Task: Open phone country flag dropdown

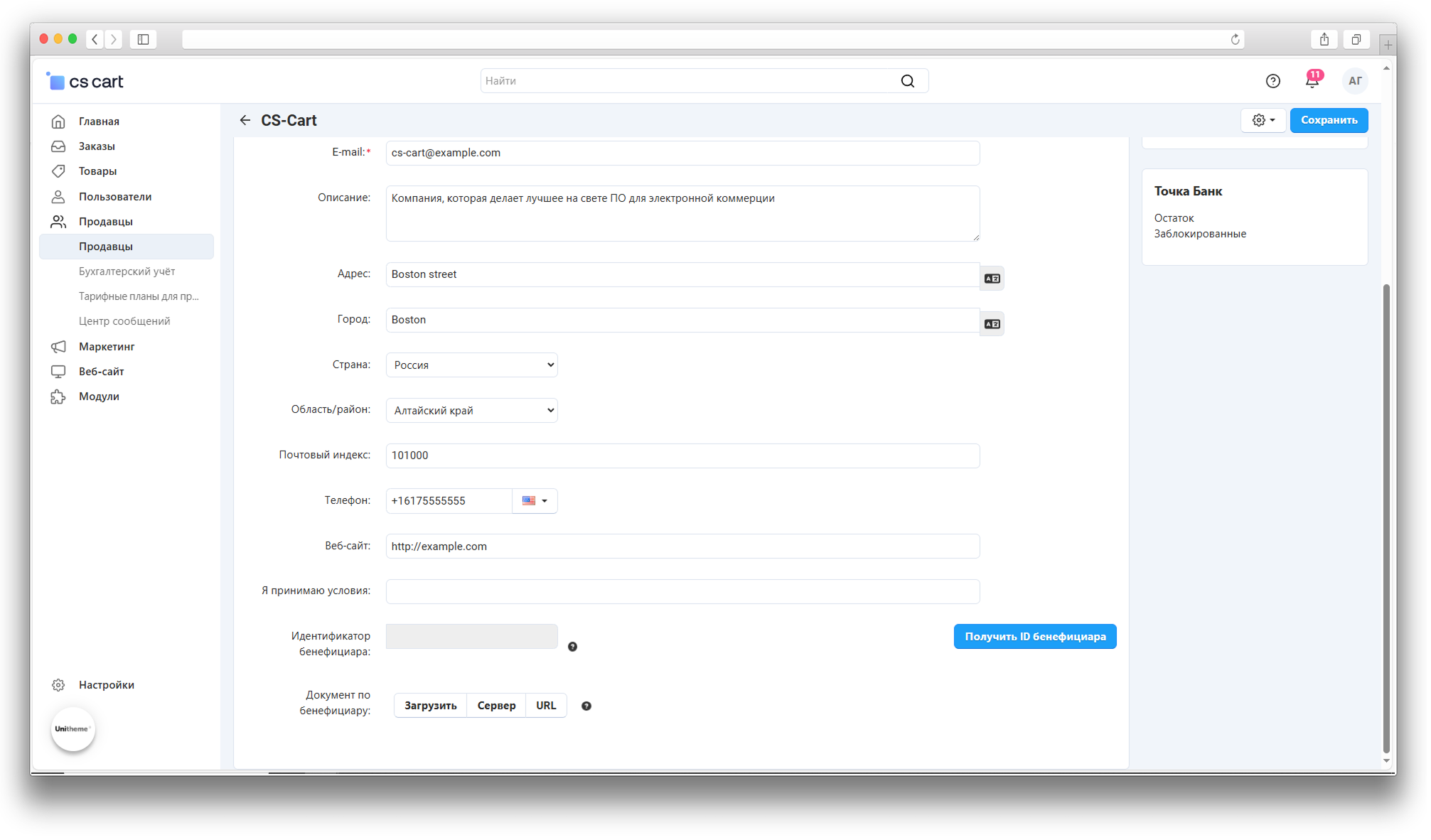Action: [x=535, y=501]
